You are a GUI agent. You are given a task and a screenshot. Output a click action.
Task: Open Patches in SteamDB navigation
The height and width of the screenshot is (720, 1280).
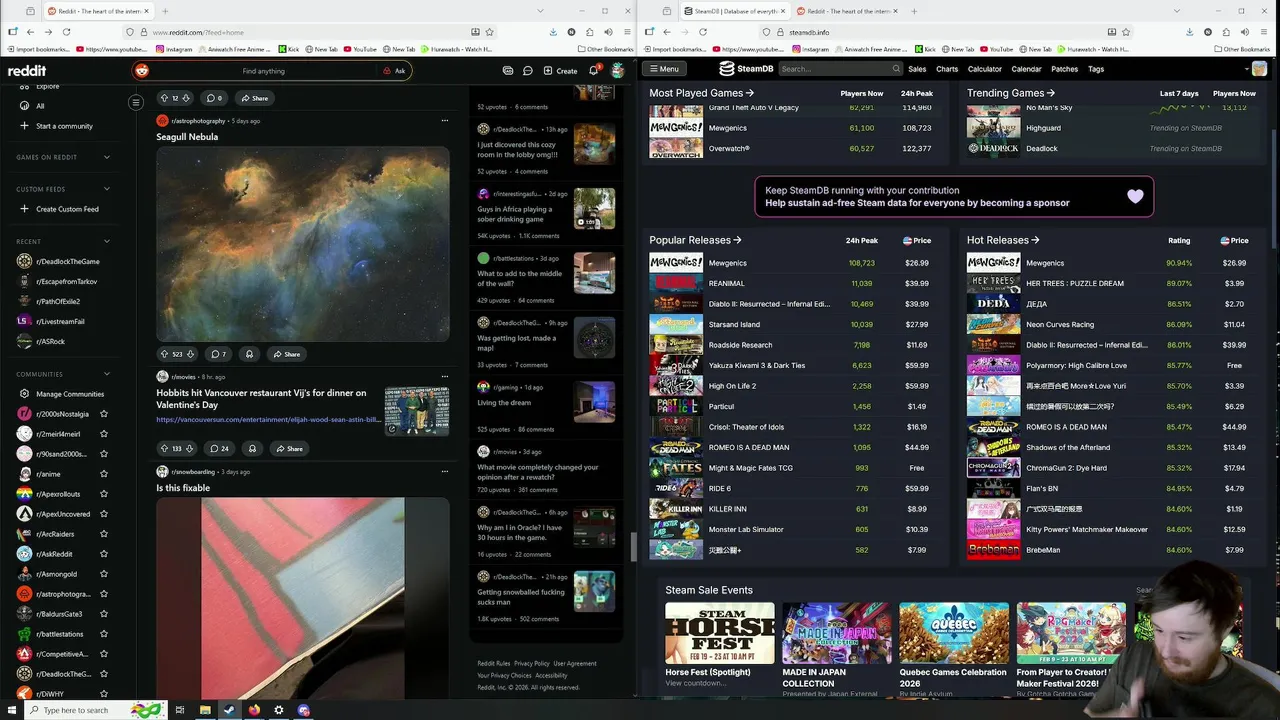click(1064, 69)
